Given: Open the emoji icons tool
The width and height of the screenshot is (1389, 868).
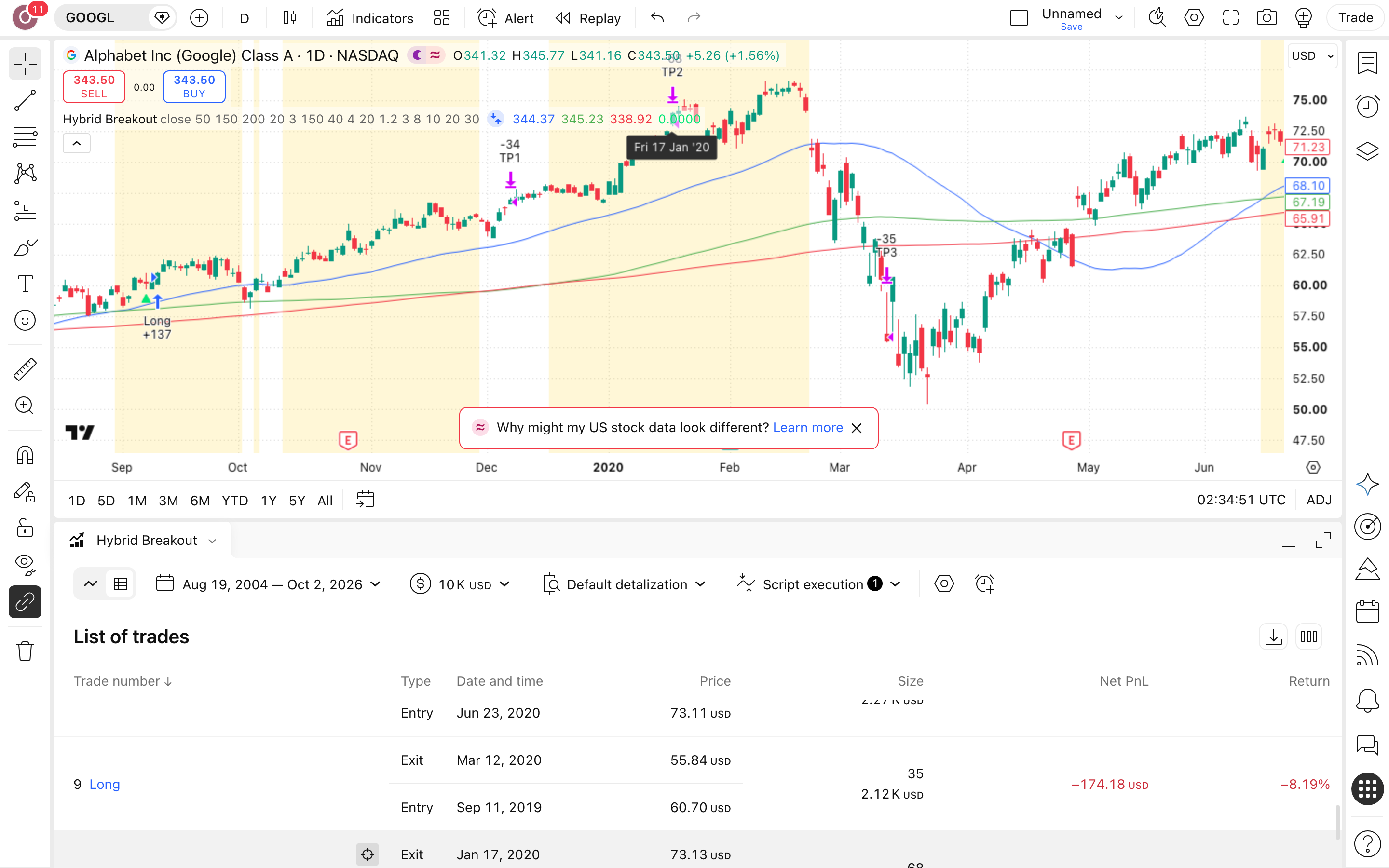Looking at the screenshot, I should (x=25, y=320).
